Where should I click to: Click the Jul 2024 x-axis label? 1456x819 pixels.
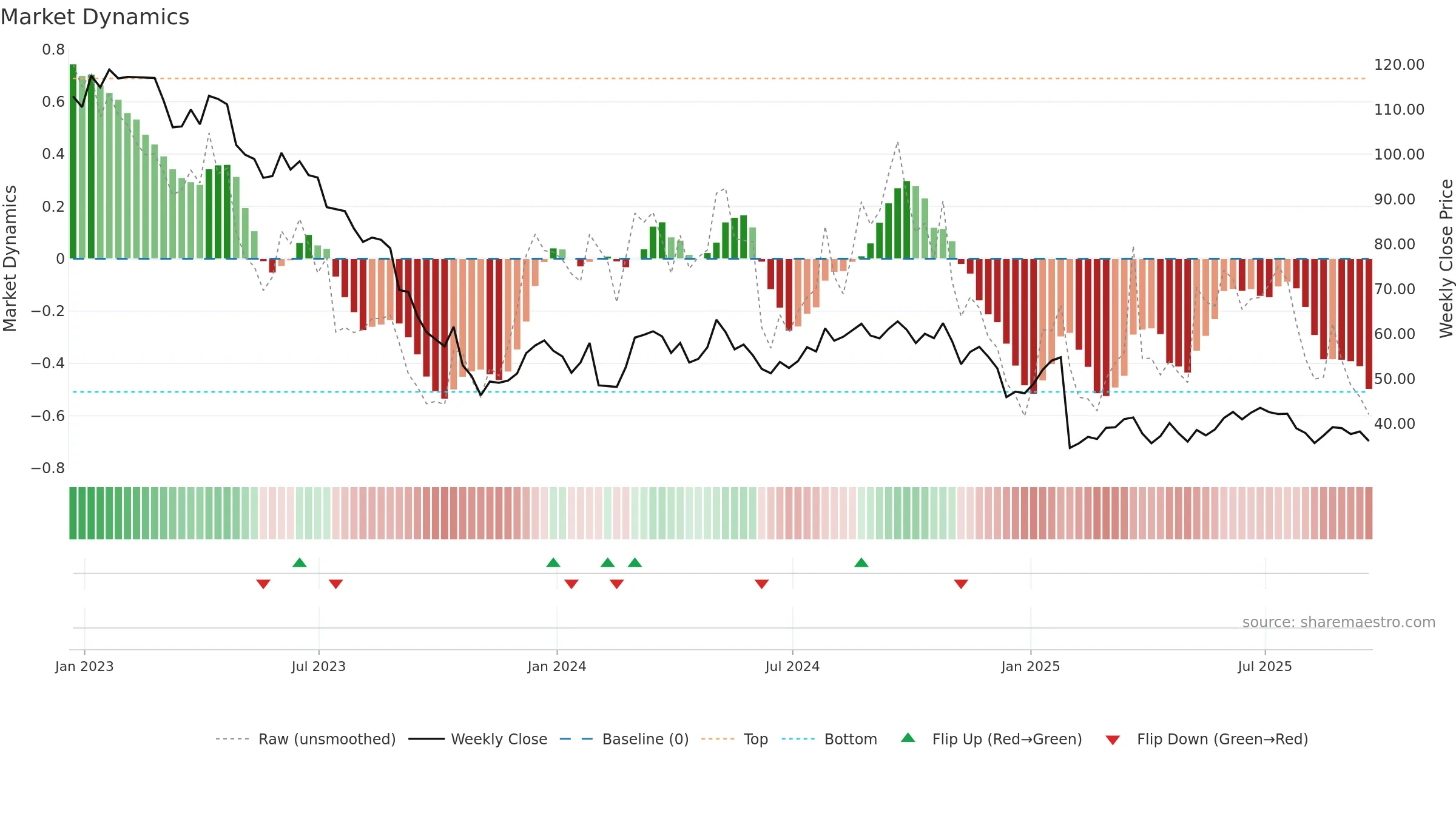792,666
